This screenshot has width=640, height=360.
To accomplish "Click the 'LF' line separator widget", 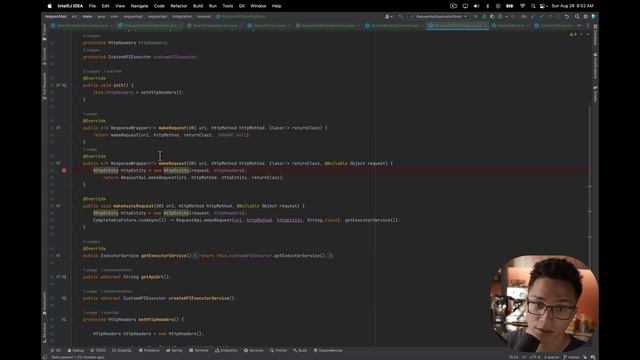I will (524, 357).
